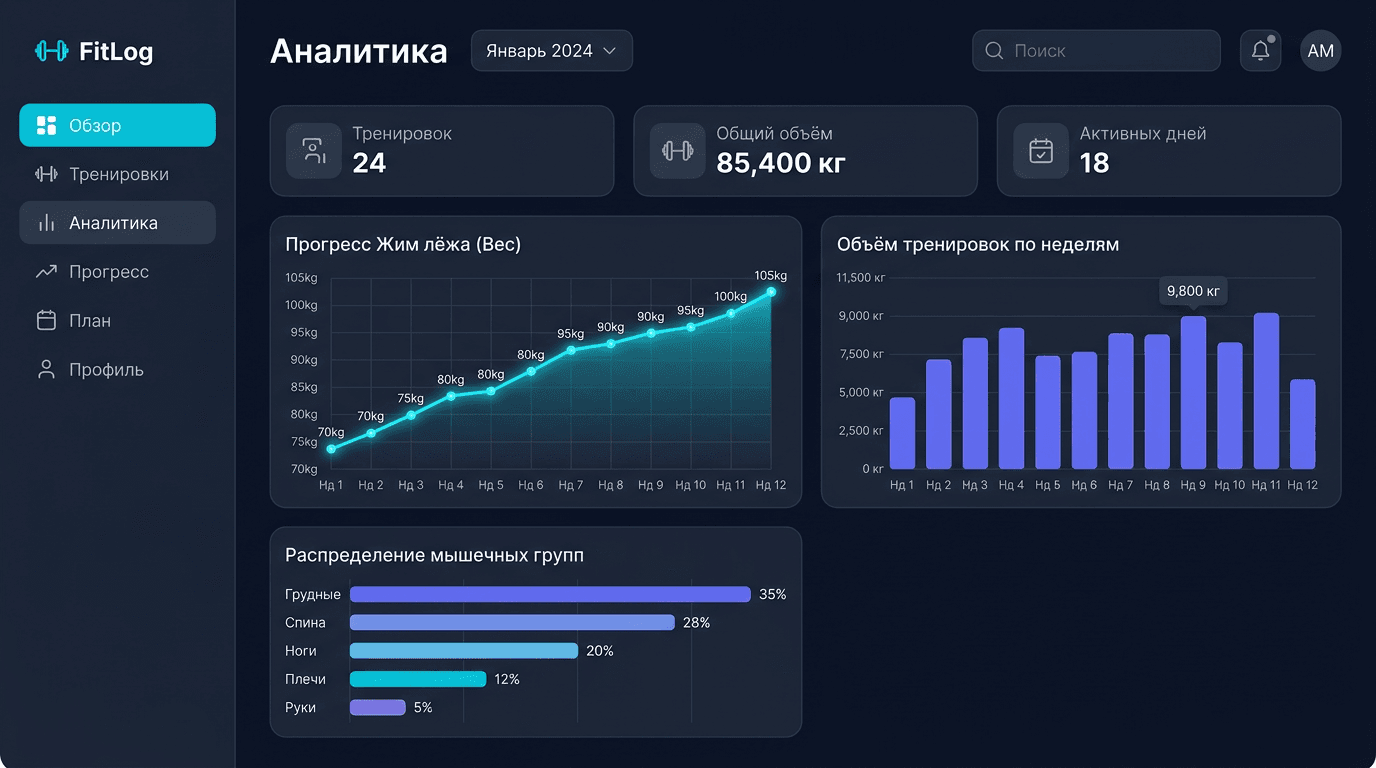
Task: Open the Январь 2024 month dropdown
Action: tap(551, 50)
